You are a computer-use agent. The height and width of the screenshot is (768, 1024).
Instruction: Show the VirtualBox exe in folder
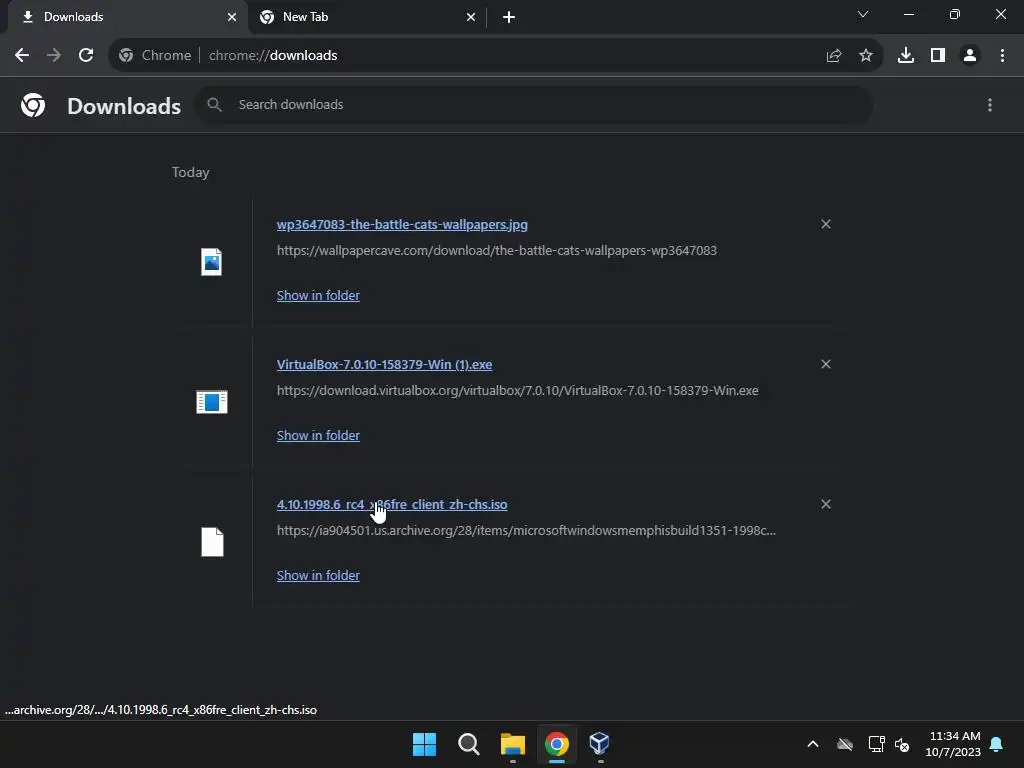pos(318,436)
